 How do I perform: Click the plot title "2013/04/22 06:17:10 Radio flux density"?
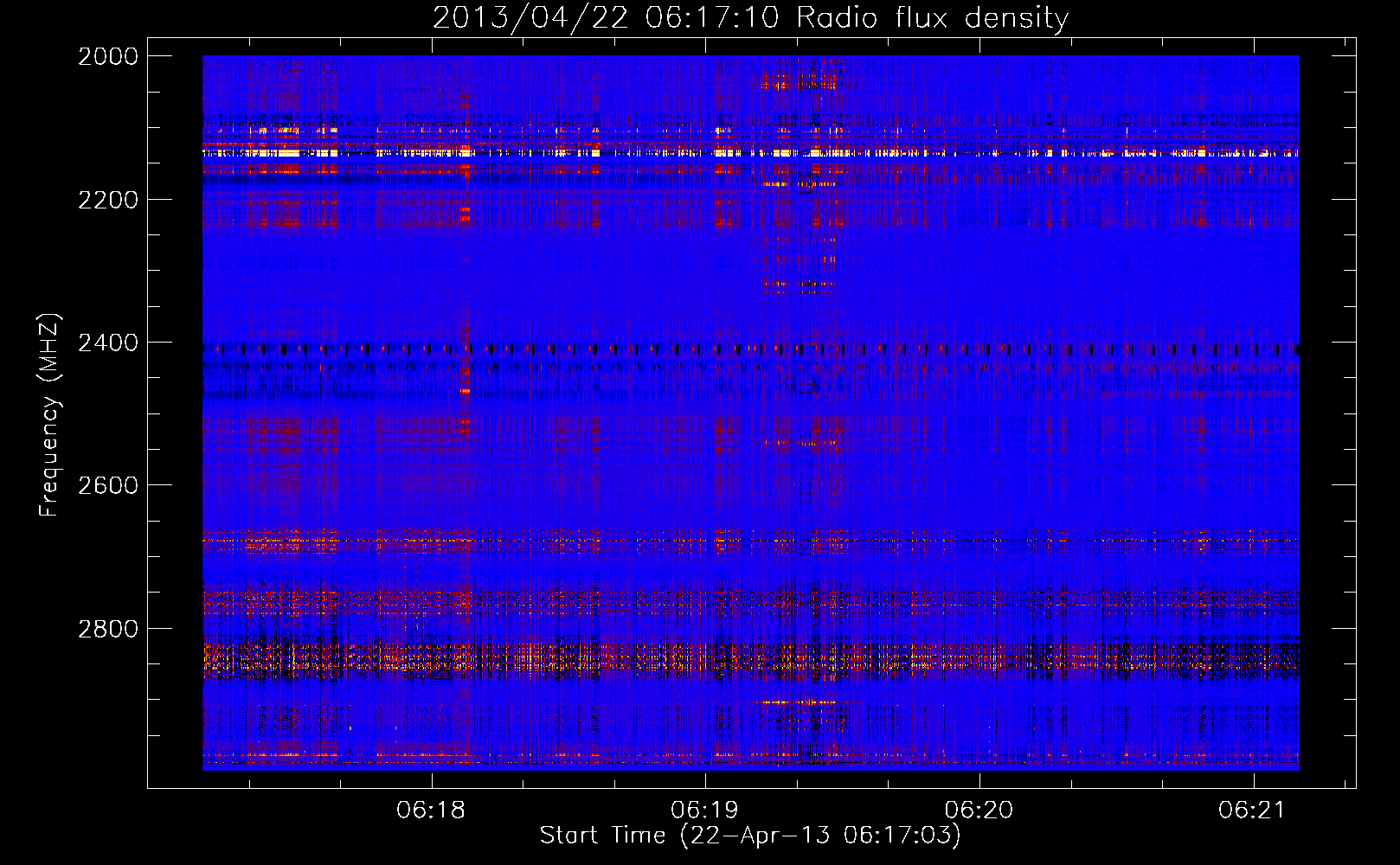[750, 18]
